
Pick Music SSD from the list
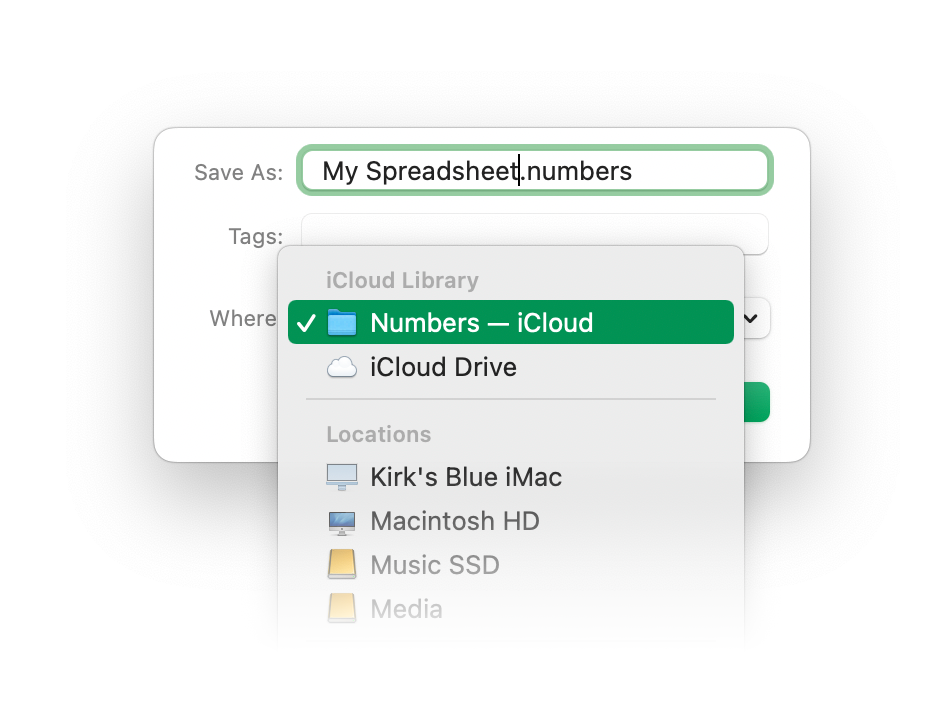[x=511, y=565]
